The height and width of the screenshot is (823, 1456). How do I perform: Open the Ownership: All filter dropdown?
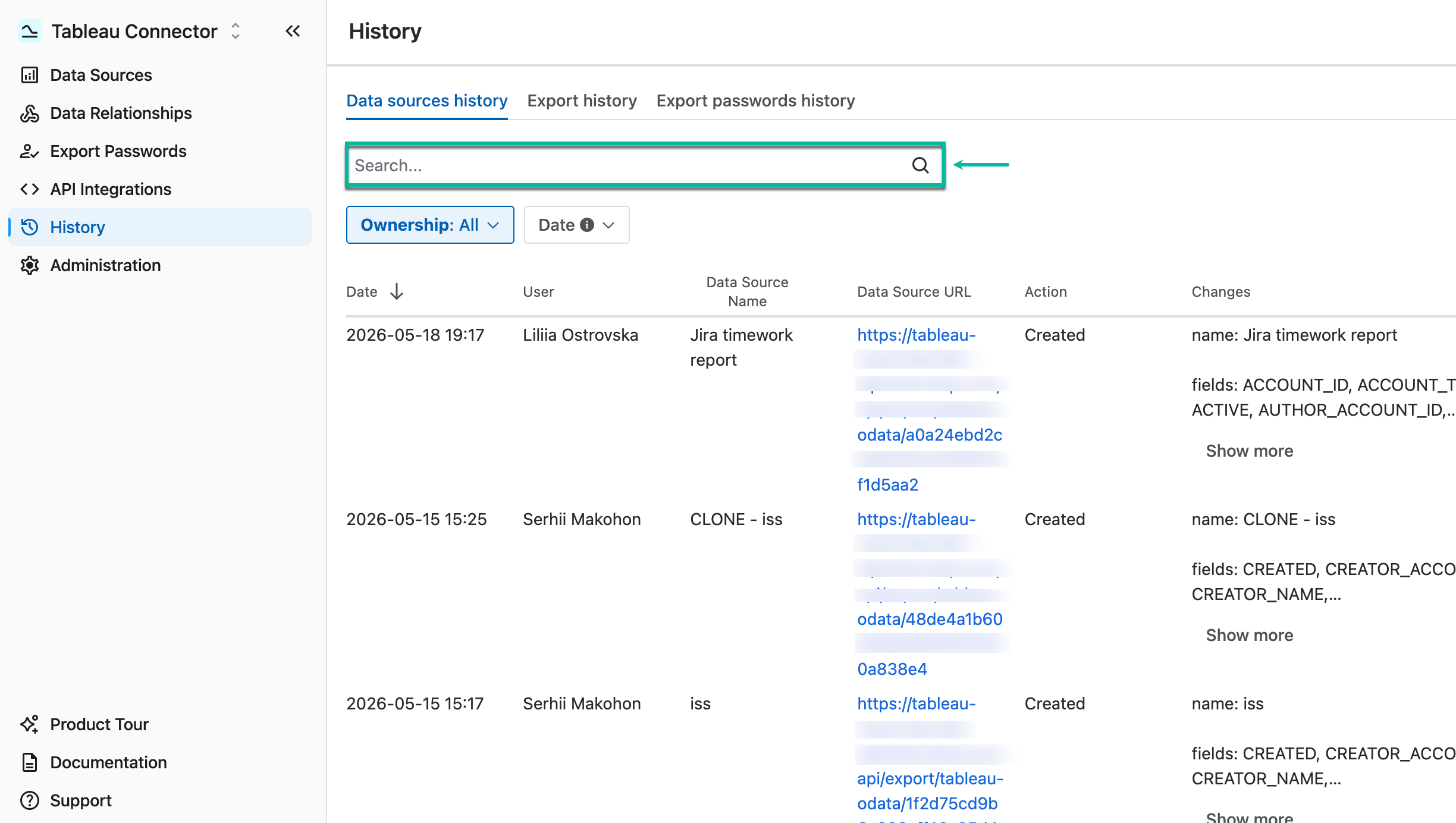[430, 225]
